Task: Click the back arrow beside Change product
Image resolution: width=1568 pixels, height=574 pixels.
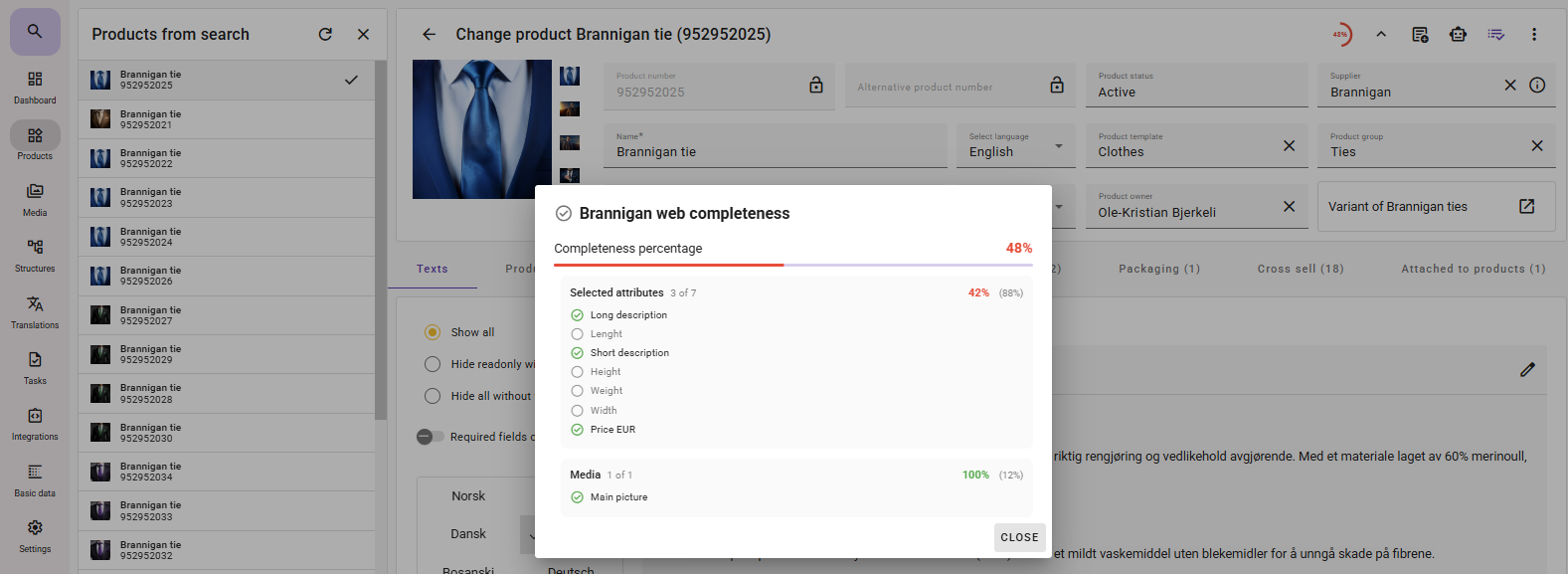Action: (x=429, y=34)
